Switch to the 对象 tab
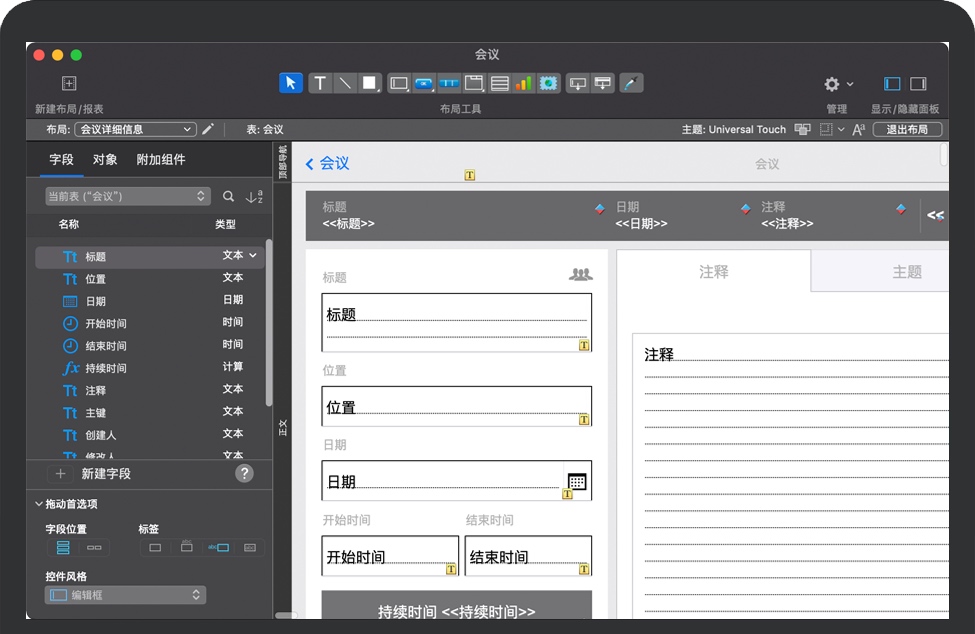Screen dimensions: 975x634 pyautogui.click(x=105, y=160)
